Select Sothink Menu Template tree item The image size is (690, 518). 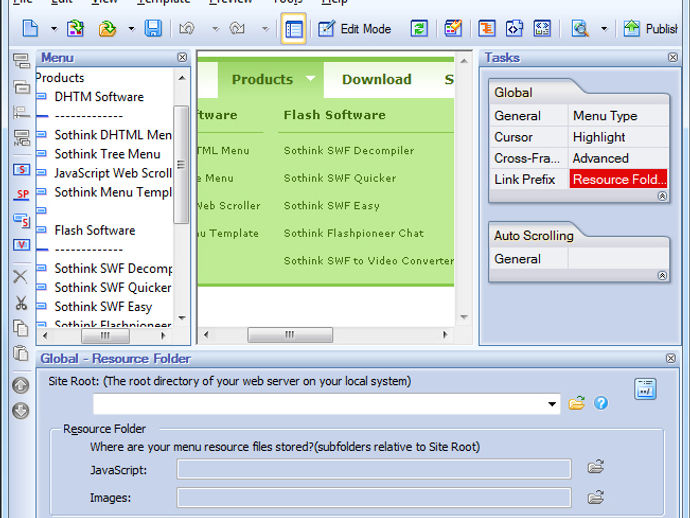click(x=113, y=192)
